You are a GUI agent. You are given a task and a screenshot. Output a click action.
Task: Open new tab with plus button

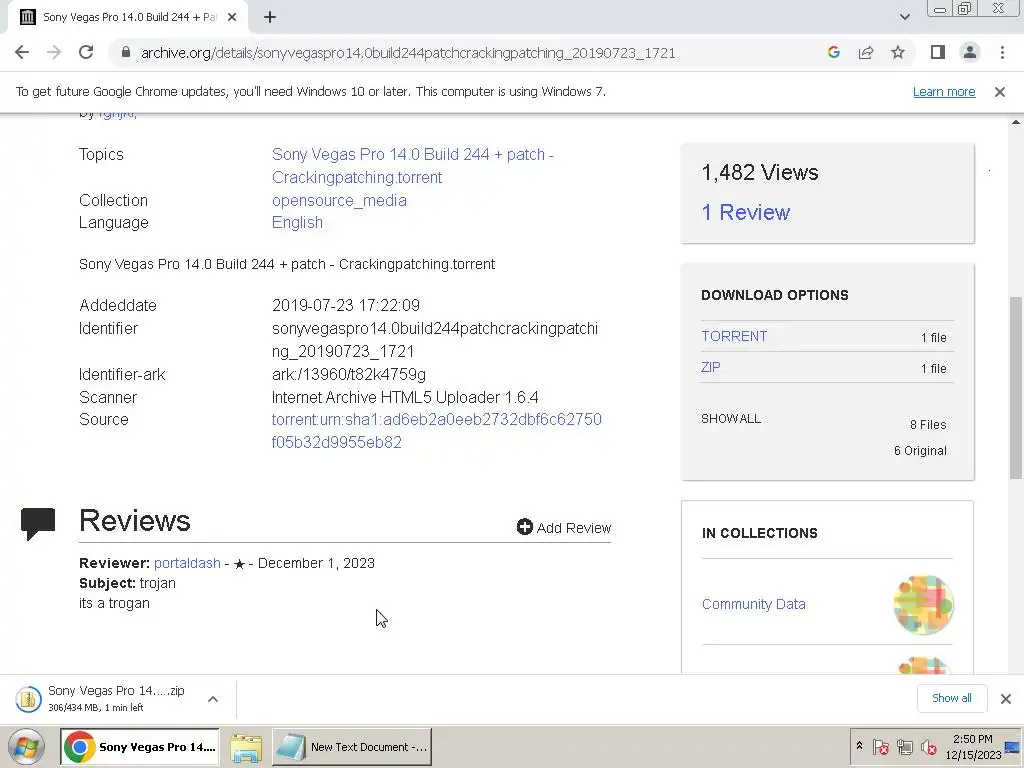click(x=270, y=17)
